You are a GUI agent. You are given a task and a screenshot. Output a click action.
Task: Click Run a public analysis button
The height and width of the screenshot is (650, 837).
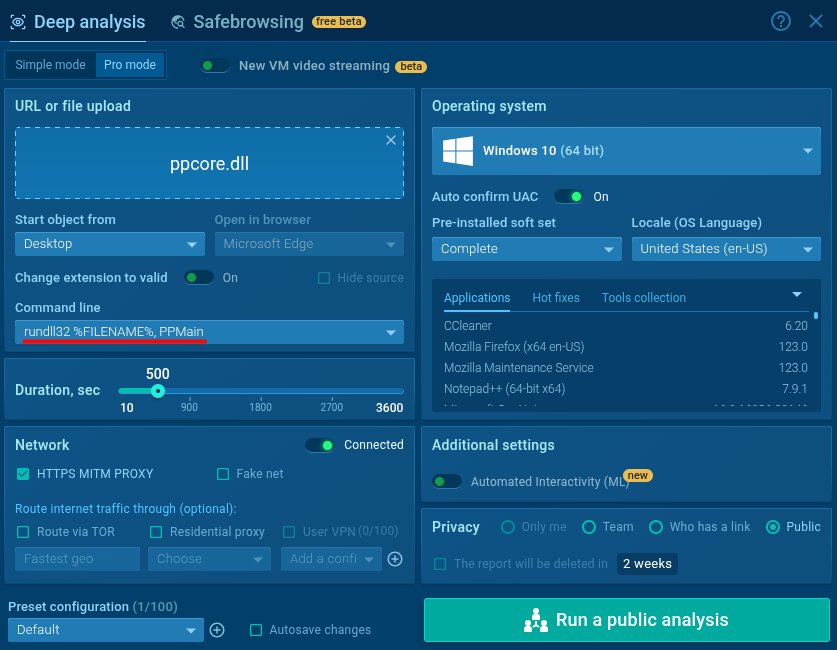[627, 620]
